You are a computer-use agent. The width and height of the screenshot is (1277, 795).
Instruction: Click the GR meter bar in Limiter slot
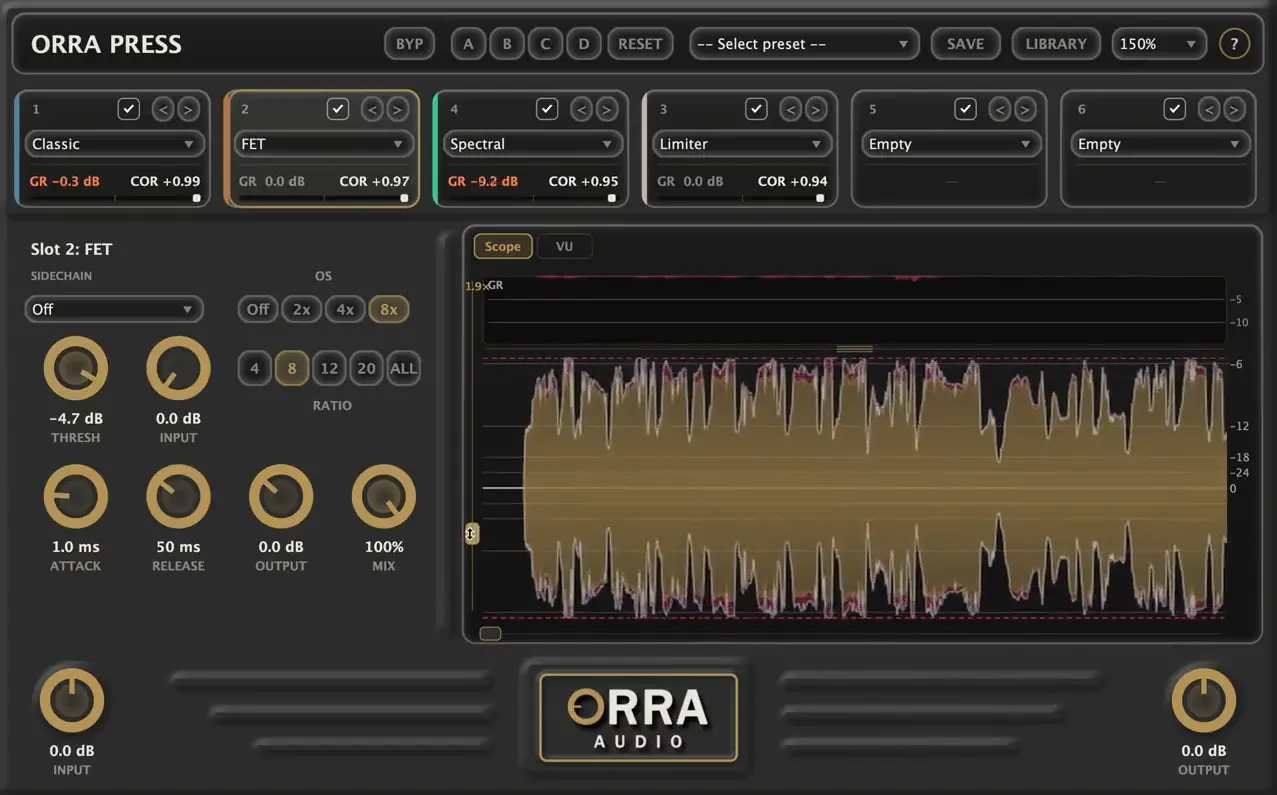click(742, 198)
